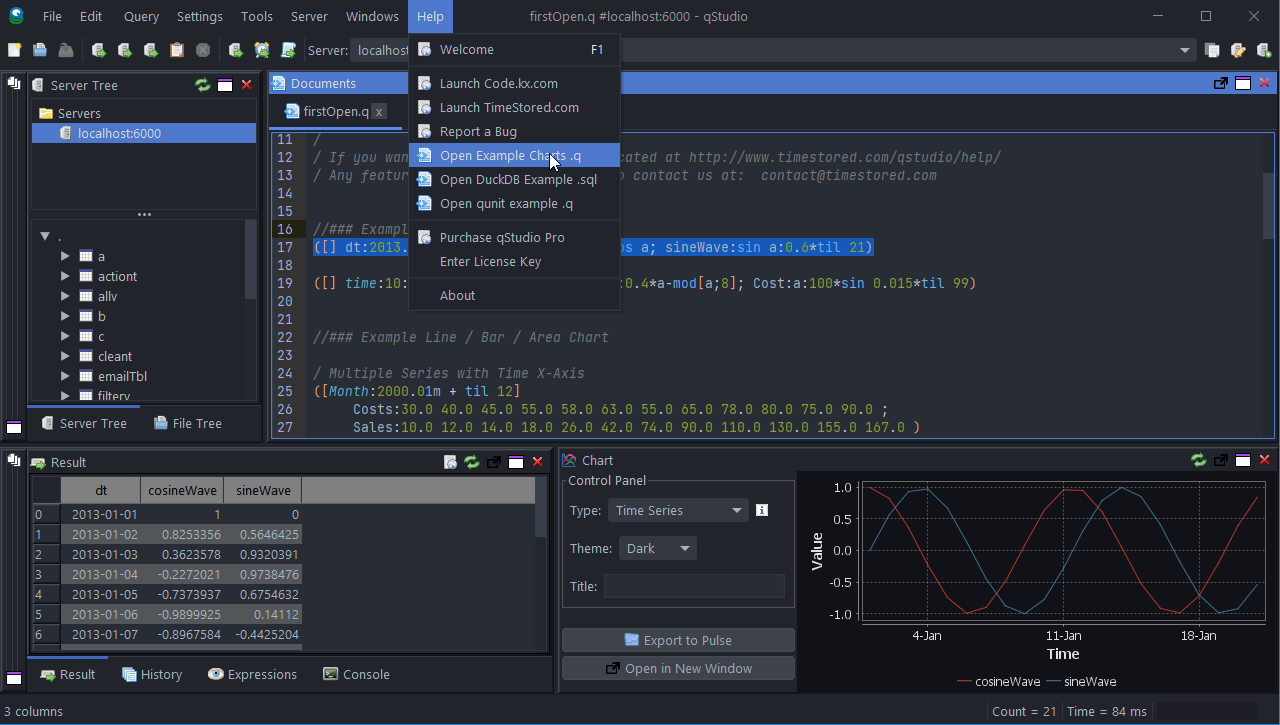The height and width of the screenshot is (725, 1280).
Task: Pop out the Result panel
Action: [x=494, y=462]
